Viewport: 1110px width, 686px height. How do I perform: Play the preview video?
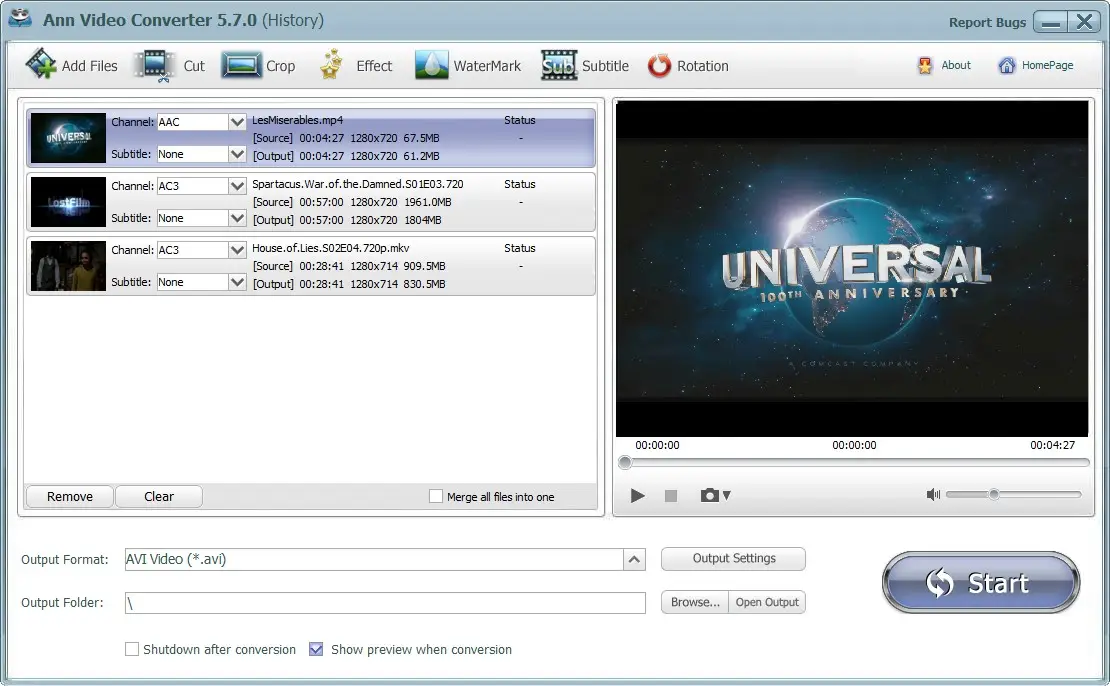pyautogui.click(x=637, y=496)
